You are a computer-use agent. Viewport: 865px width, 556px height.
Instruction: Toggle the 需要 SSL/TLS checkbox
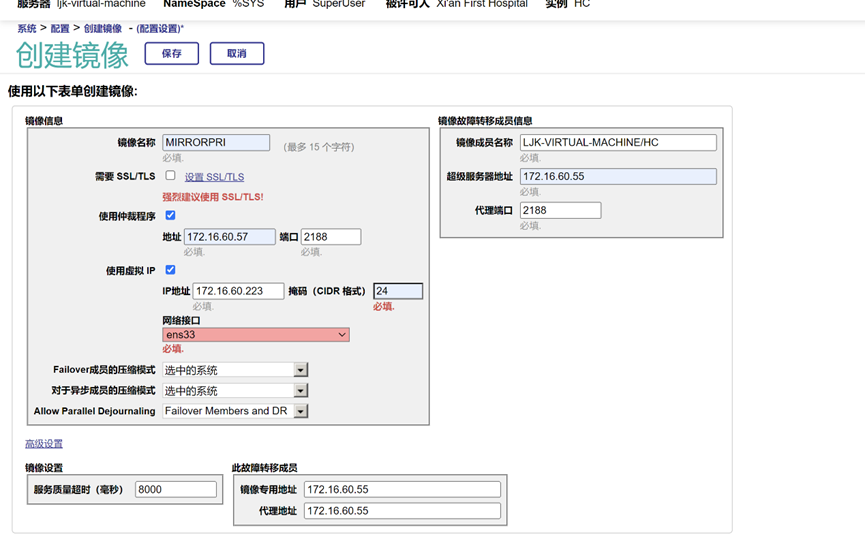click(x=170, y=176)
